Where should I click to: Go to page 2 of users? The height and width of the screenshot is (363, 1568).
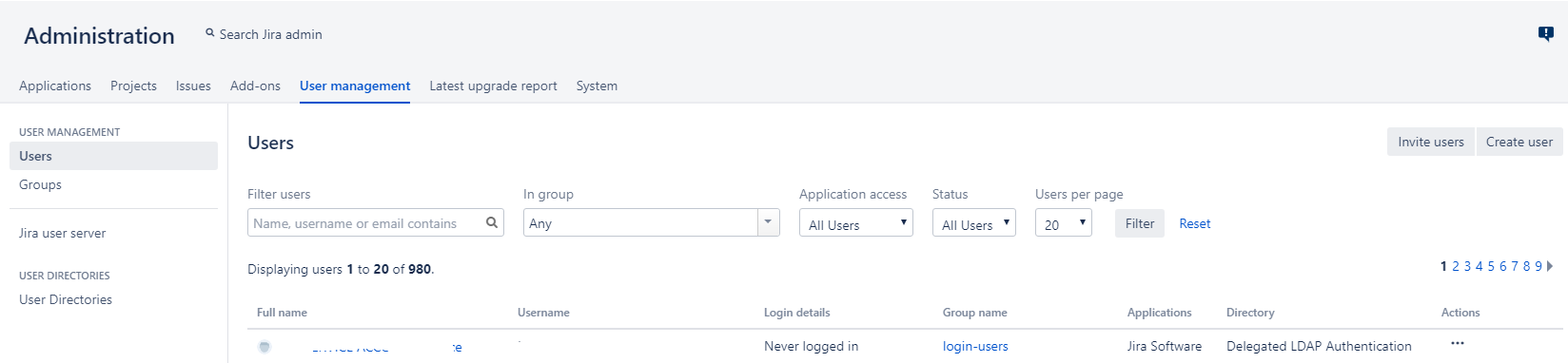point(1456,267)
